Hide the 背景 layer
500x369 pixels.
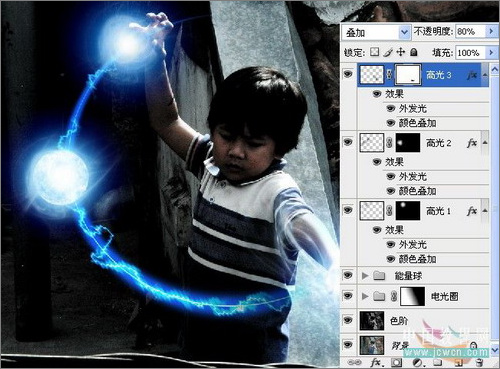tap(348, 345)
